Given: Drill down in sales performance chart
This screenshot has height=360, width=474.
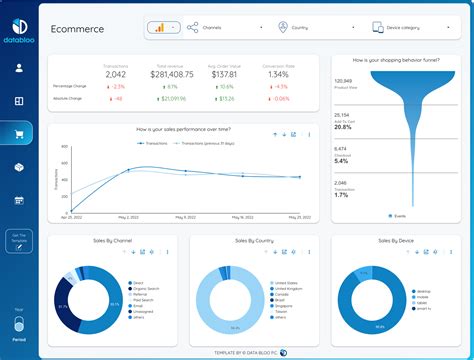Looking at the screenshot, I should click(284, 135).
